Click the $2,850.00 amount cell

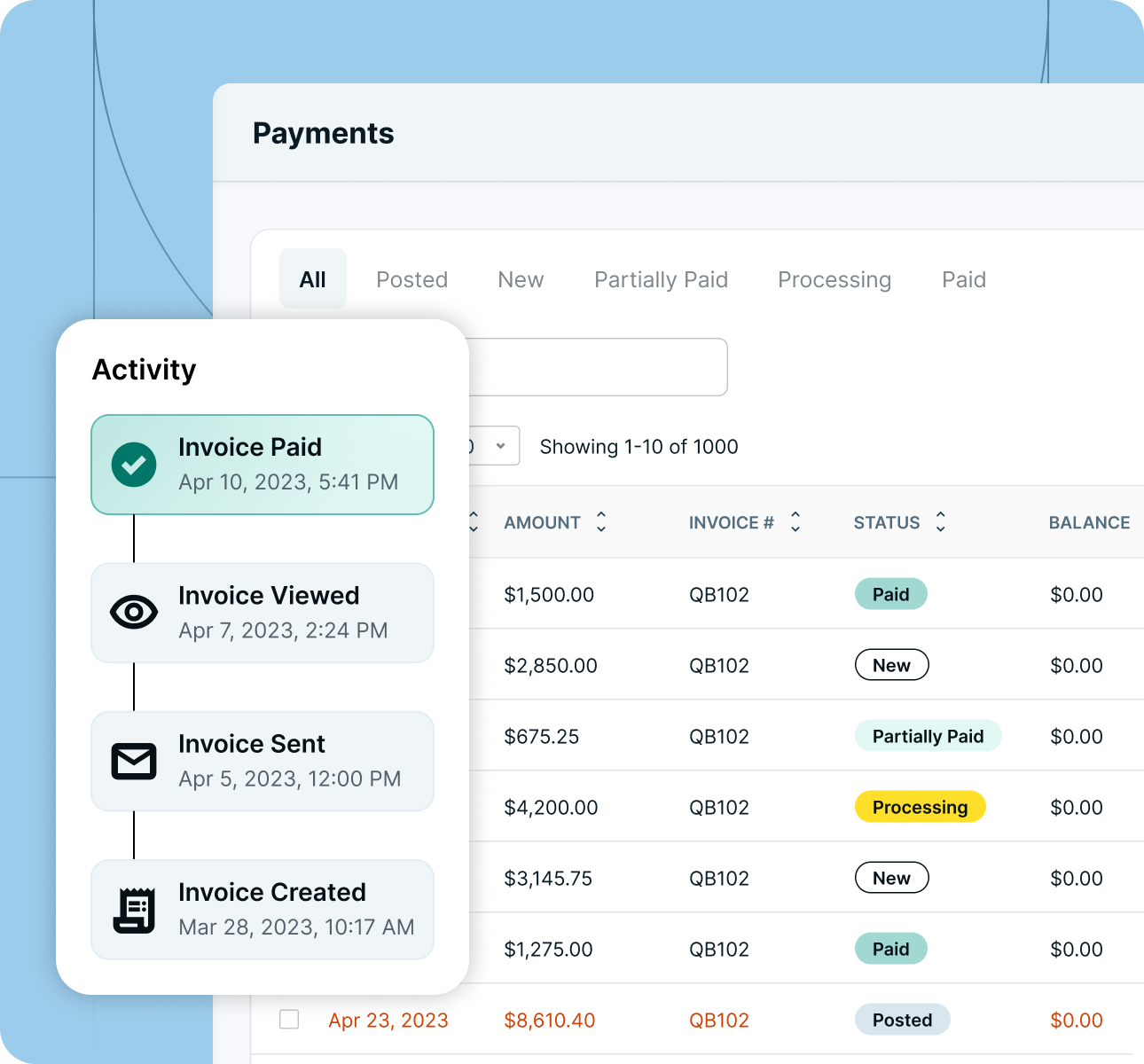point(551,666)
